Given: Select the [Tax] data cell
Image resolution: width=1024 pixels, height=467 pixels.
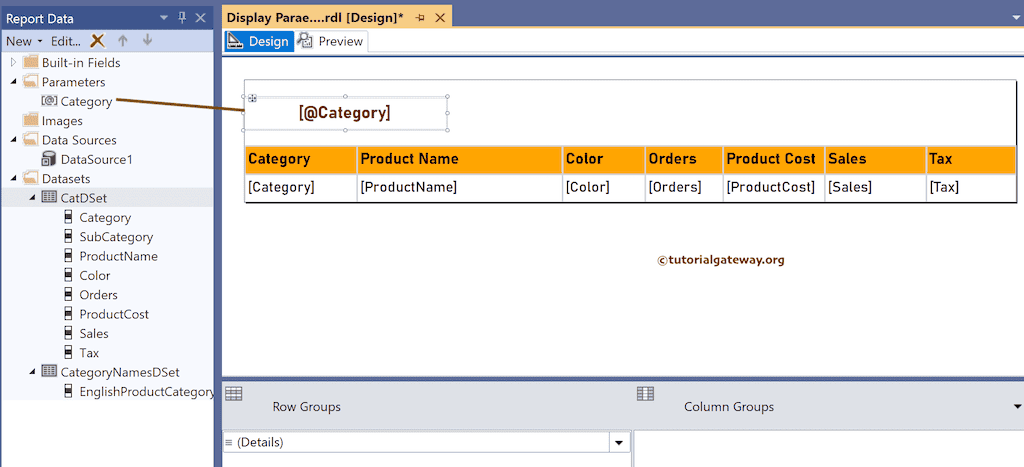Looking at the screenshot, I should (x=972, y=187).
